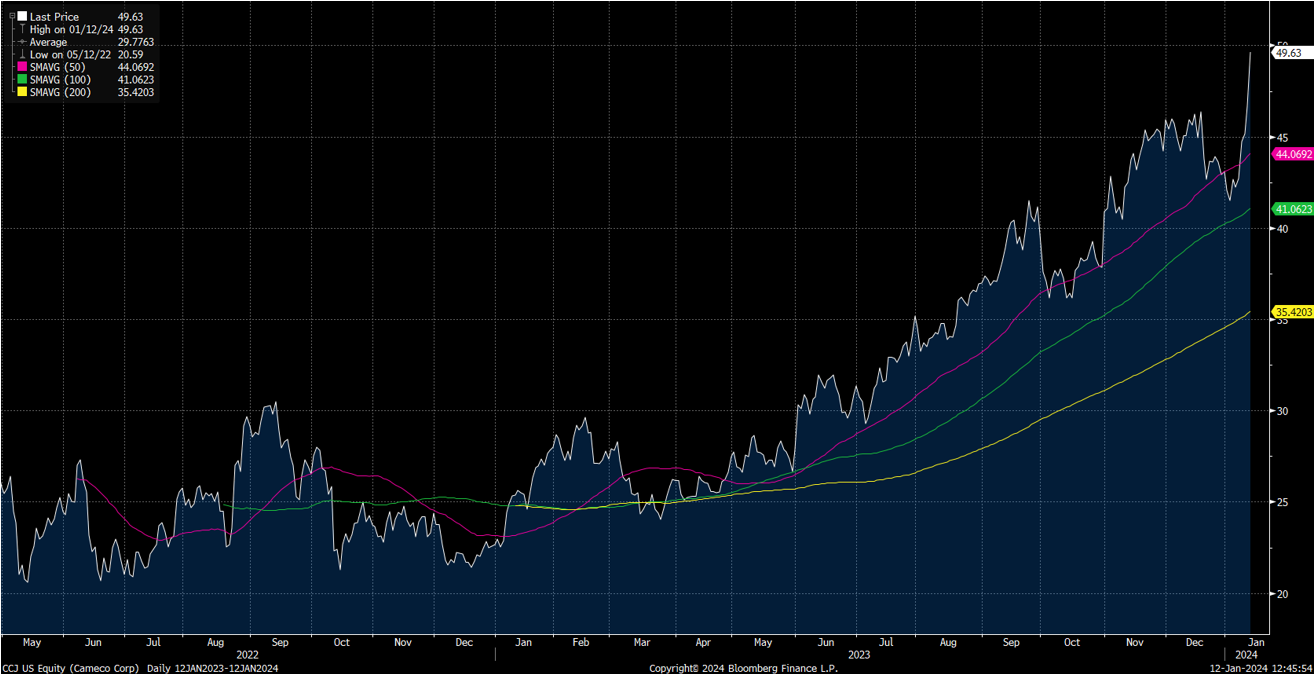Click the Sep 2022 month label on axis

[x=280, y=642]
